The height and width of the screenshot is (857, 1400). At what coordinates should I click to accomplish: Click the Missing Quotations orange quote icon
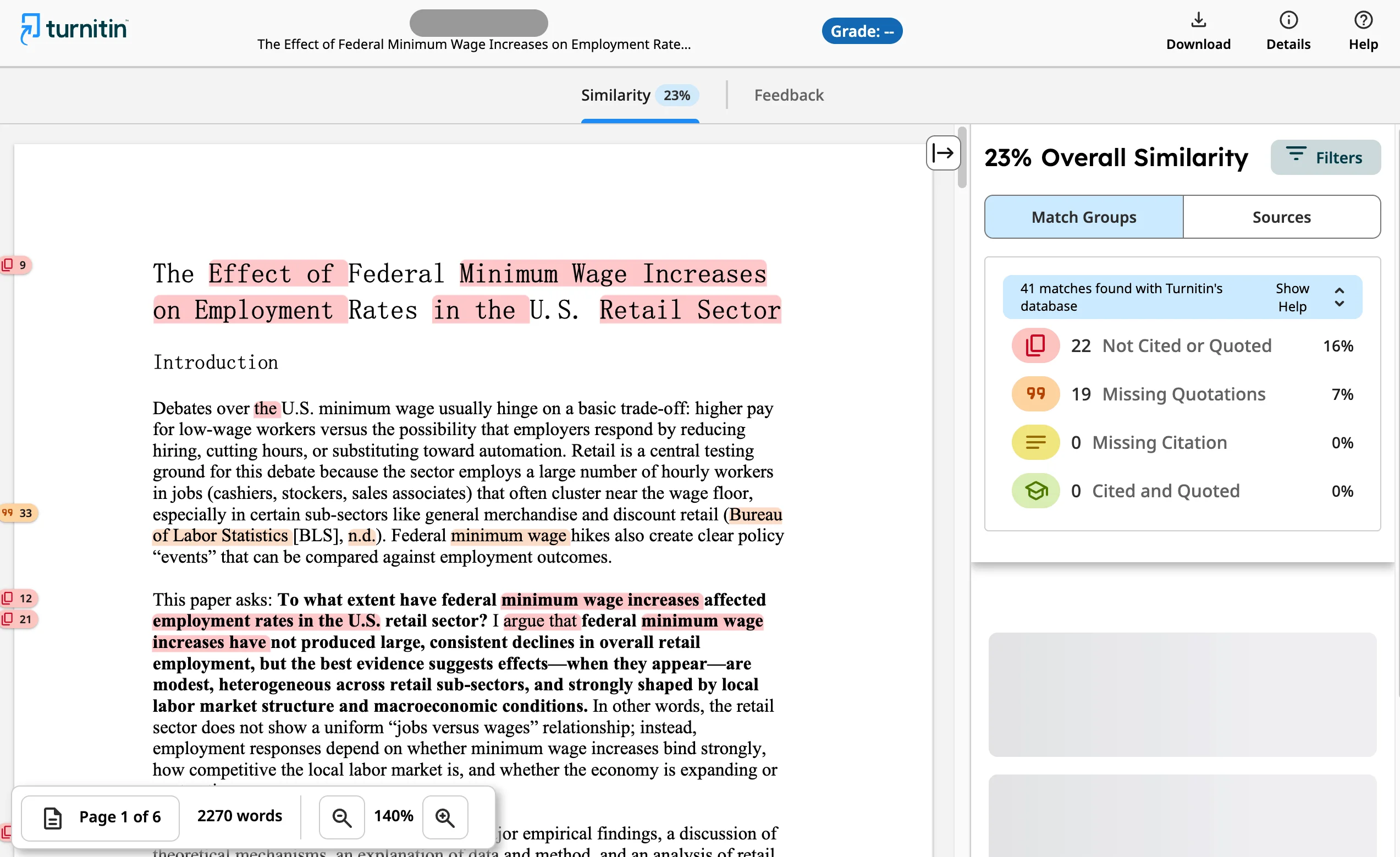(x=1035, y=394)
